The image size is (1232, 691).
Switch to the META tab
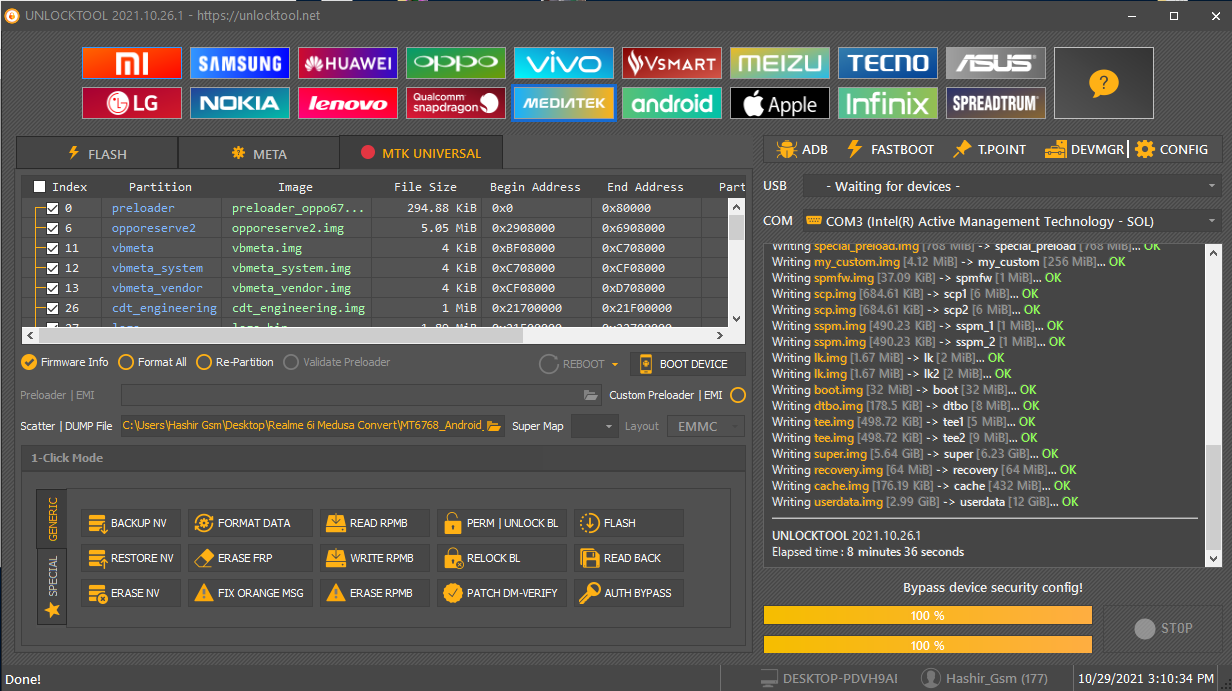259,154
